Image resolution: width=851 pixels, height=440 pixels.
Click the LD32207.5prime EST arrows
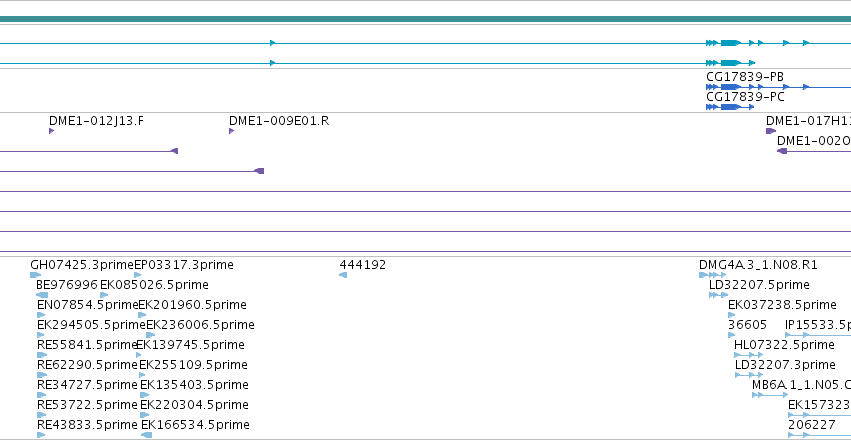(x=719, y=295)
